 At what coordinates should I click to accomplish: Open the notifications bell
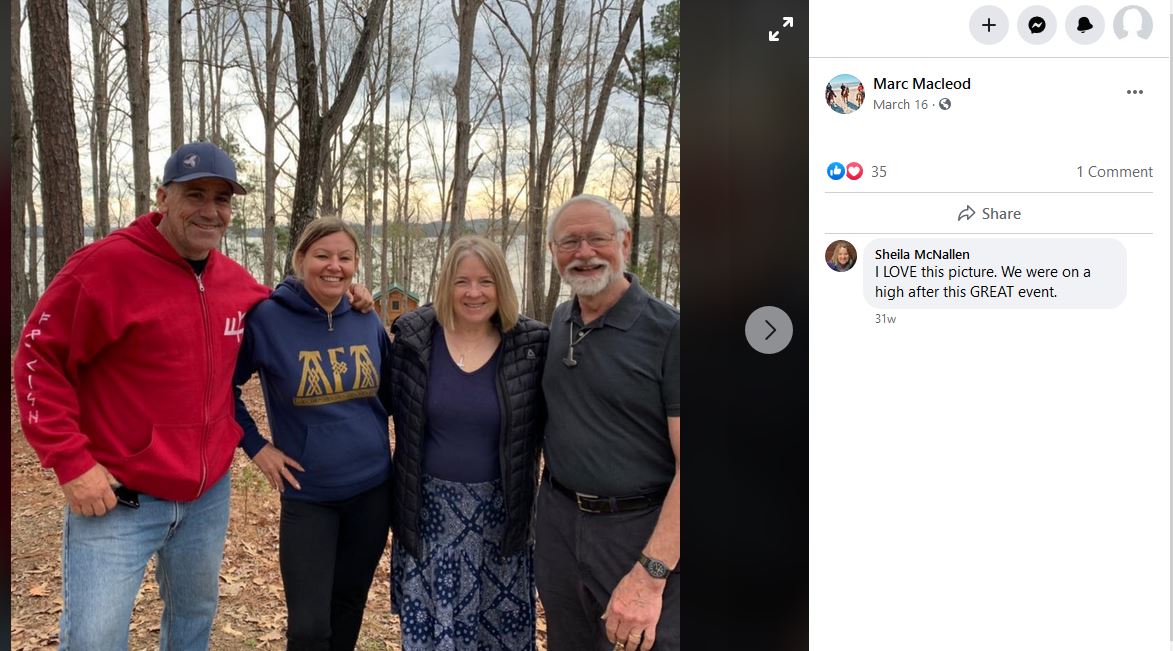(1084, 25)
